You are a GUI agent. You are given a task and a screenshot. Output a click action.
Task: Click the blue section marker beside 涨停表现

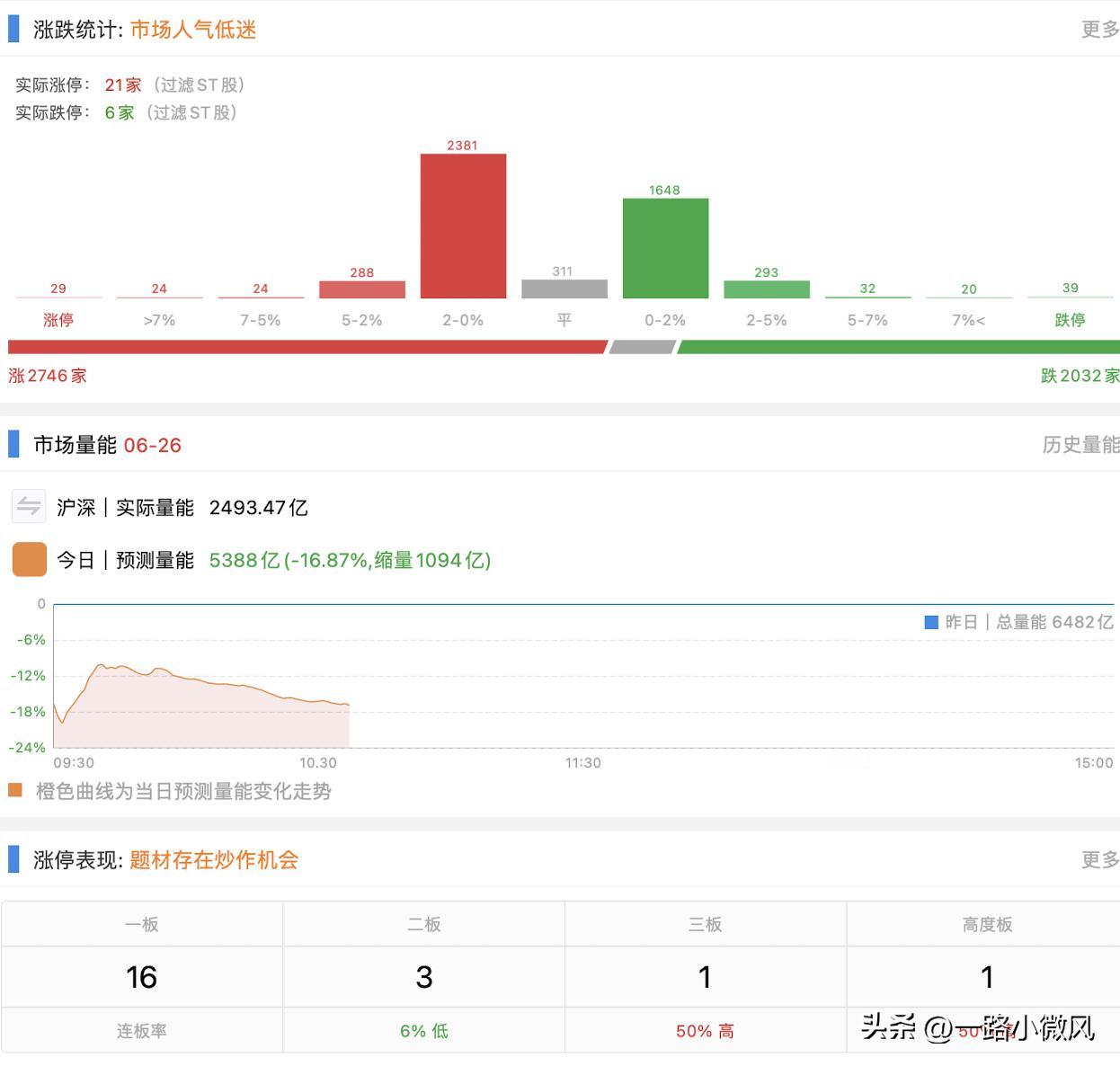pos(13,860)
